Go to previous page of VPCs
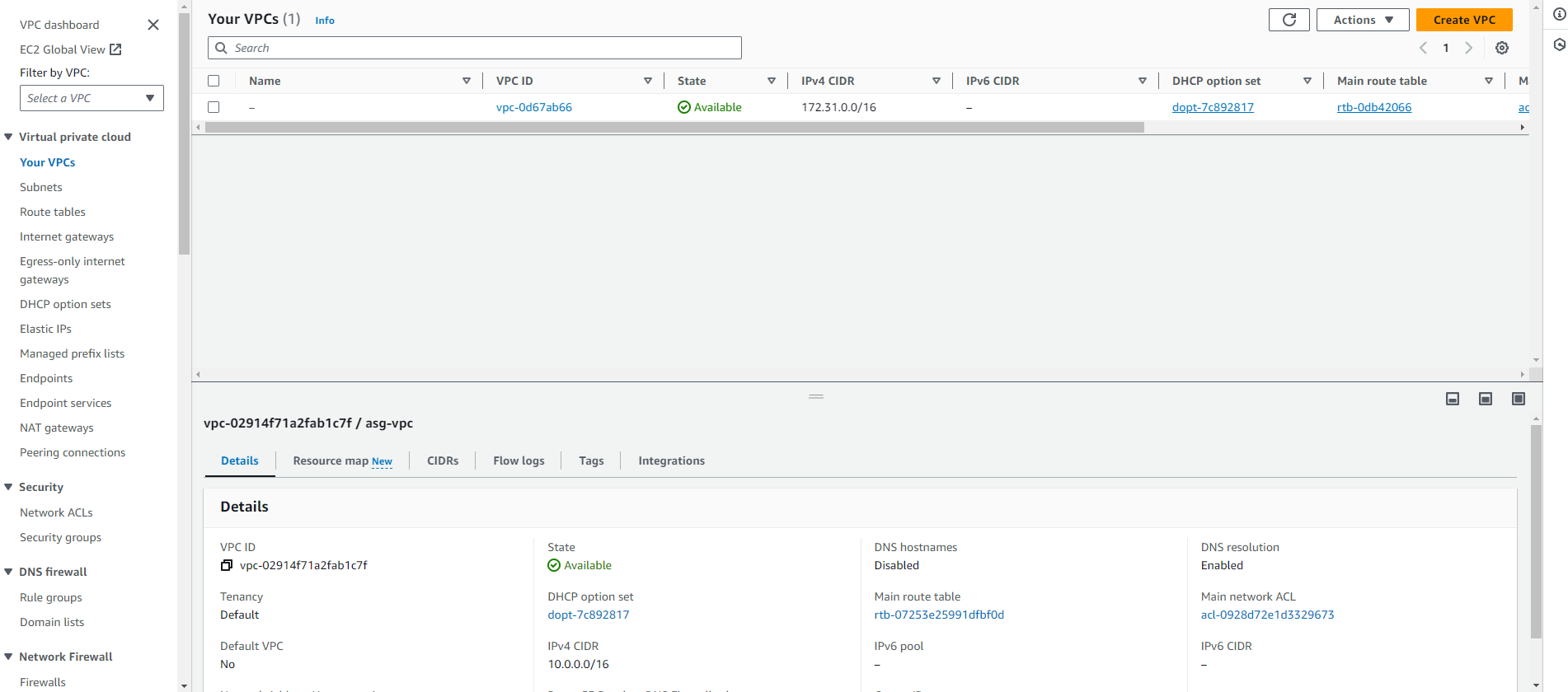The width and height of the screenshot is (1568, 692). pyautogui.click(x=1423, y=48)
